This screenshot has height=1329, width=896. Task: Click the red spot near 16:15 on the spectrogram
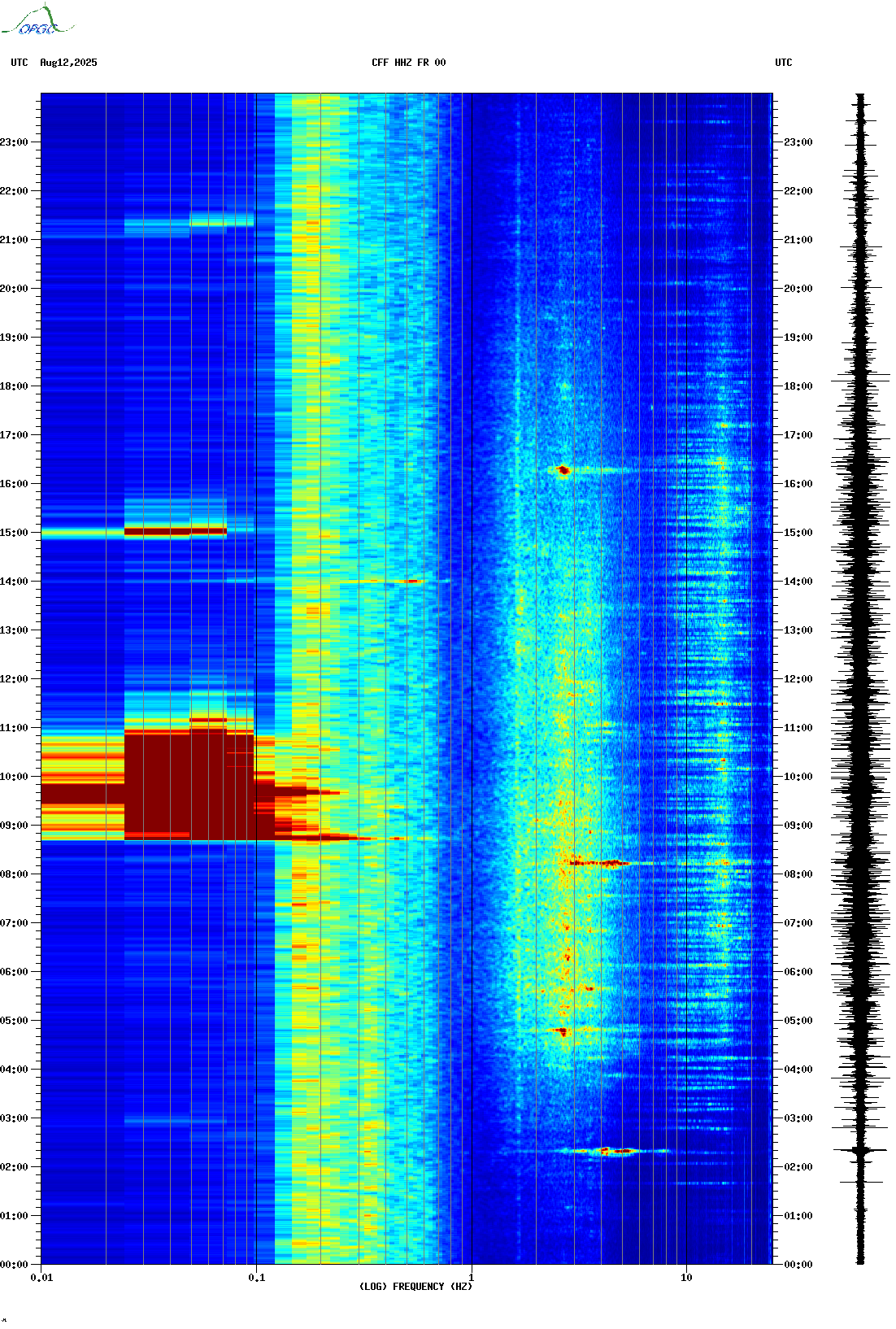click(563, 469)
